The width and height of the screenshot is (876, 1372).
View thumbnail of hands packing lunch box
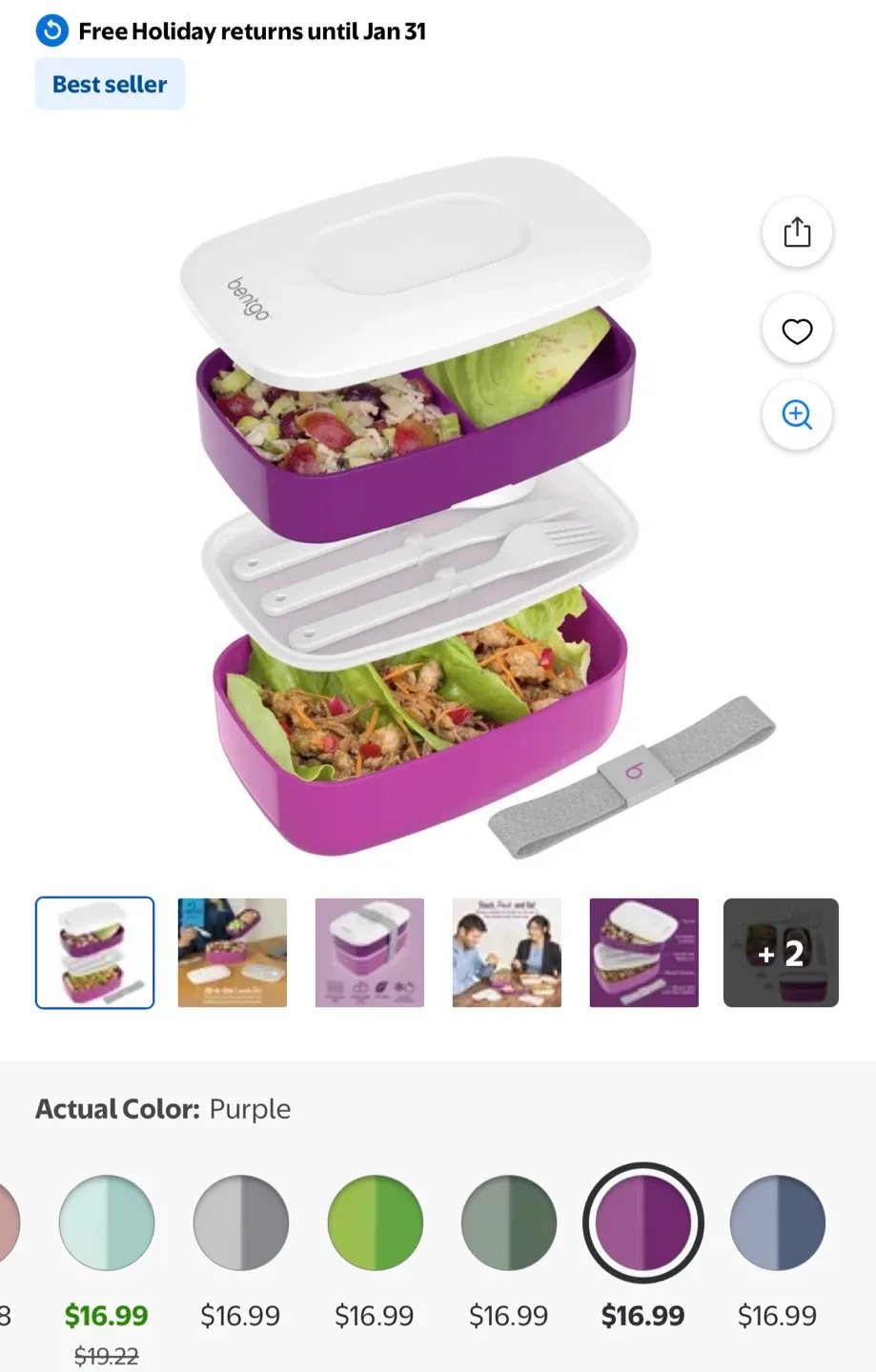[x=233, y=953]
